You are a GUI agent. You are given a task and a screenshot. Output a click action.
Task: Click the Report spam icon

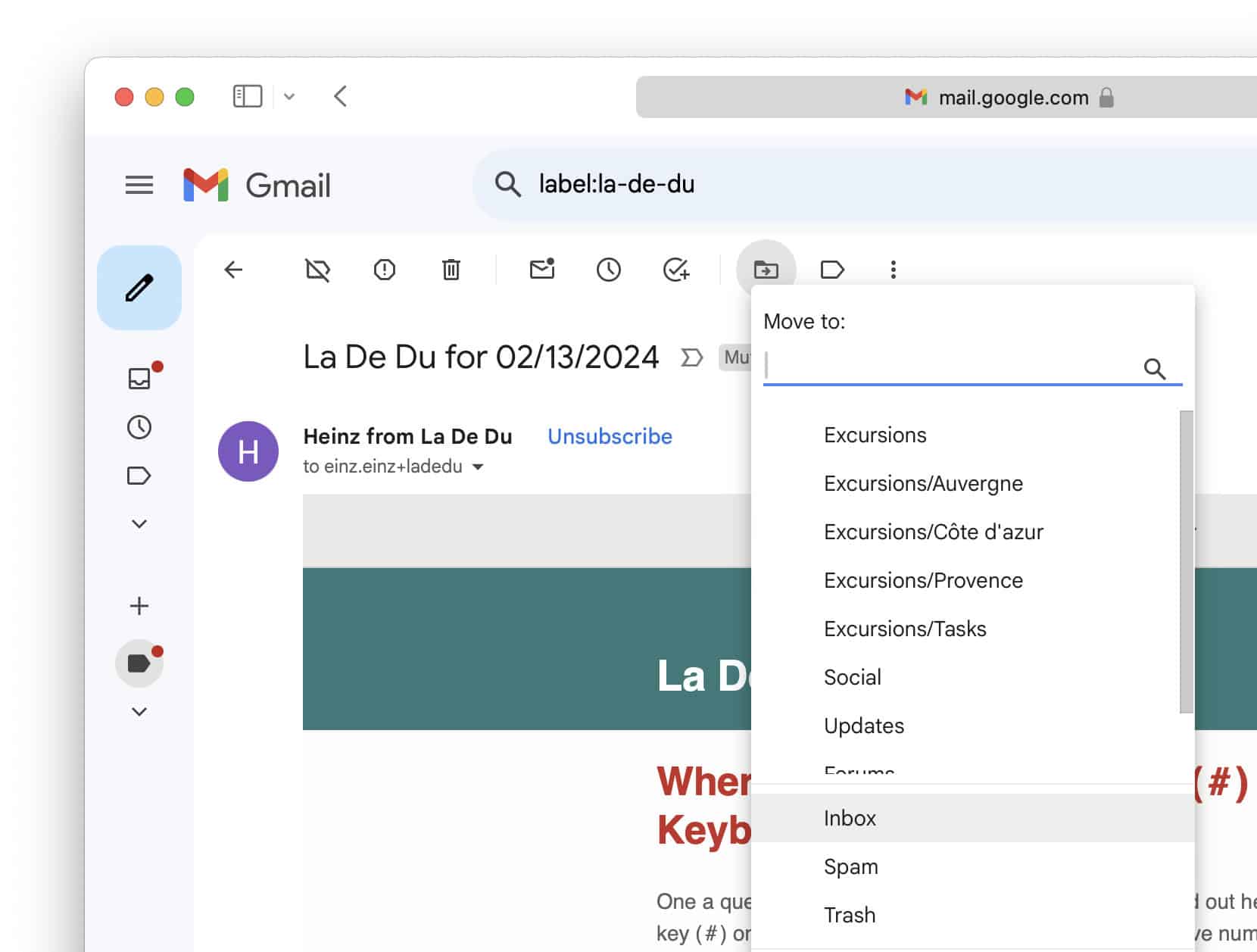click(385, 270)
